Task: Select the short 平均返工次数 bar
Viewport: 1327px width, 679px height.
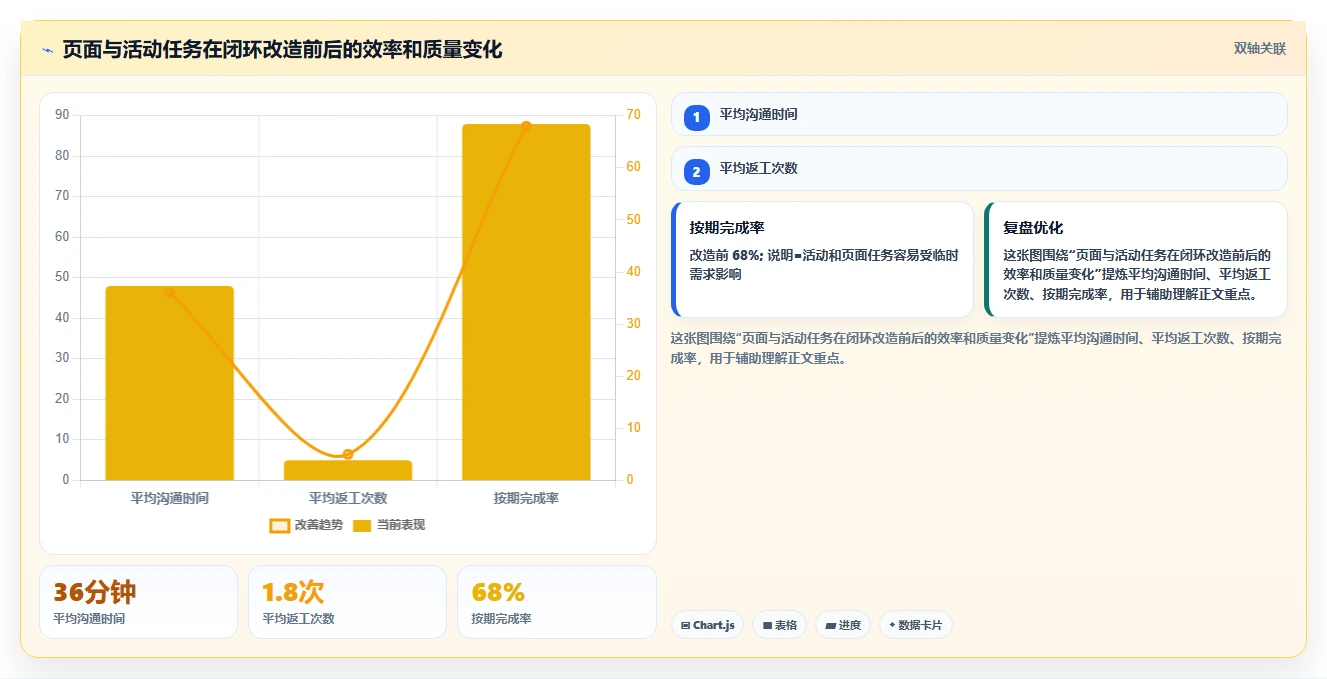Action: tap(348, 470)
